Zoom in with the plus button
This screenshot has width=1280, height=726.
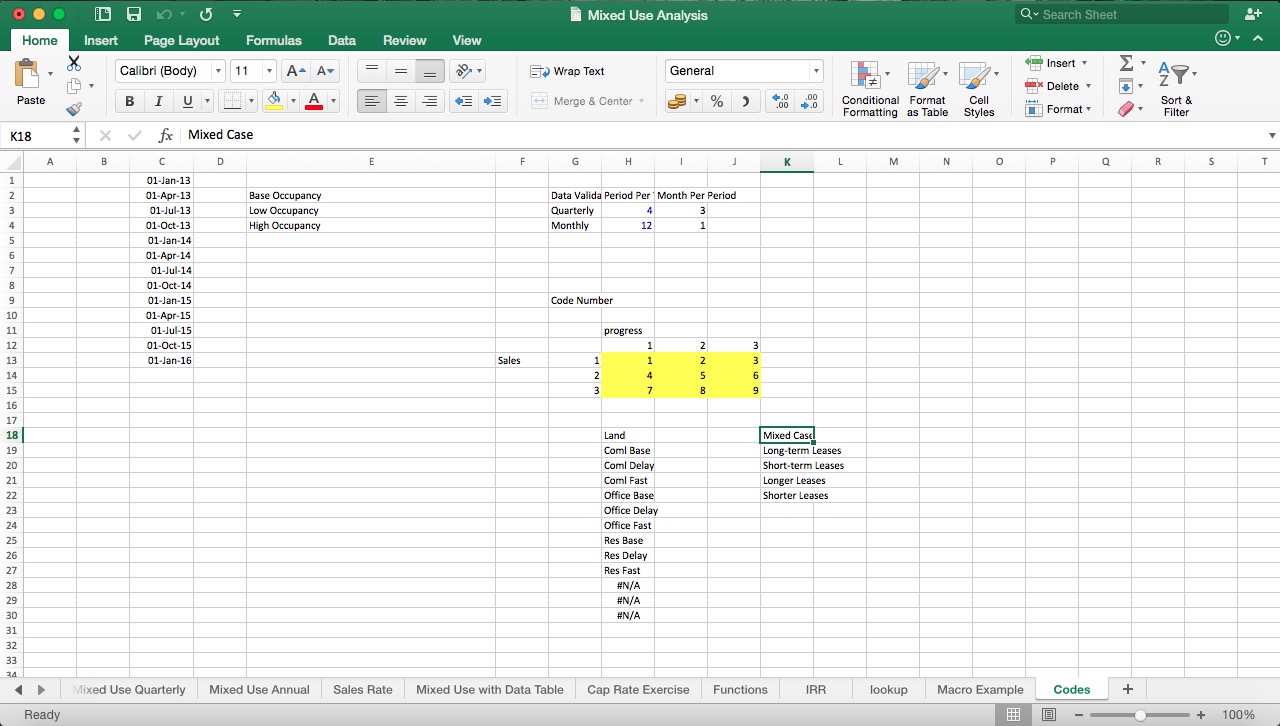(1200, 715)
